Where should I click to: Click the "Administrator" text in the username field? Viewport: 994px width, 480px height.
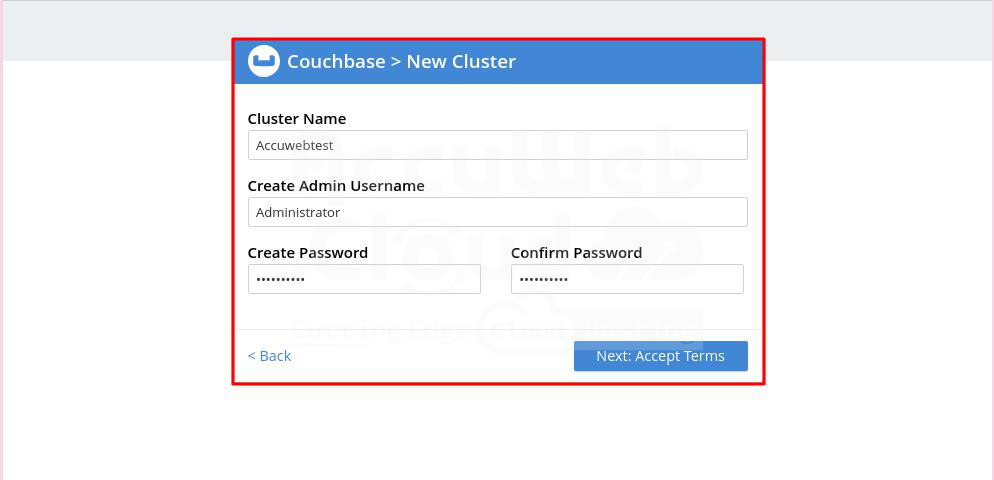tap(298, 212)
